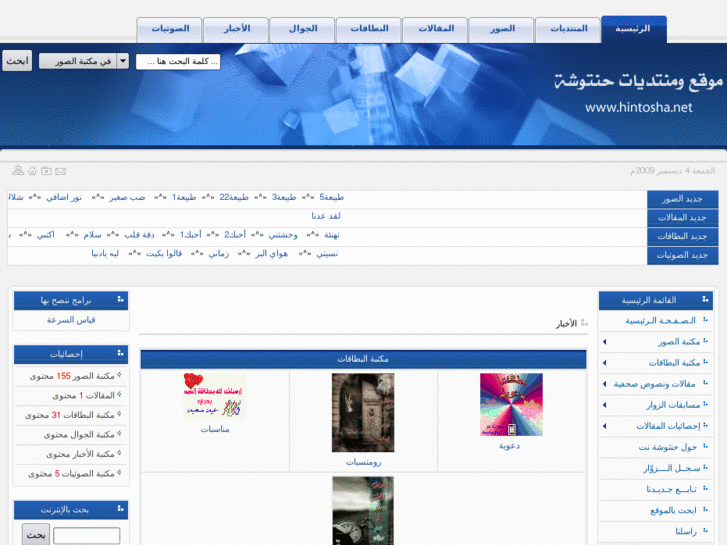Open the طبيعة22 link in the photos ticker

pos(234,197)
